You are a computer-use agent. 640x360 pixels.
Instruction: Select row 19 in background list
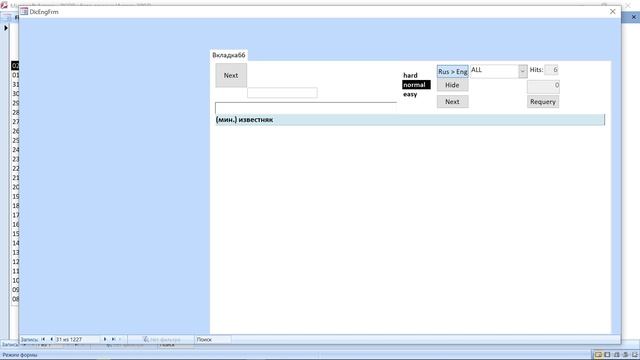15,196
